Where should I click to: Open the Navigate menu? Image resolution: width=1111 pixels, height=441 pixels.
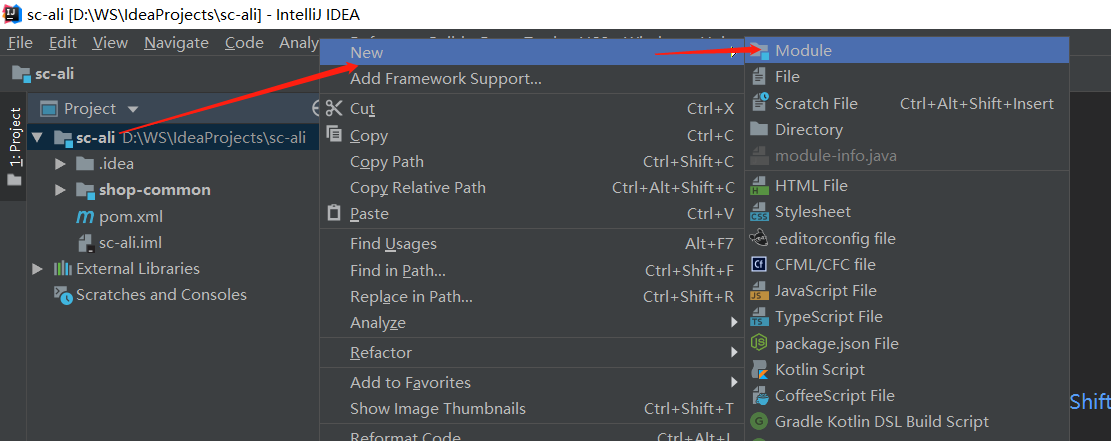[x=176, y=43]
